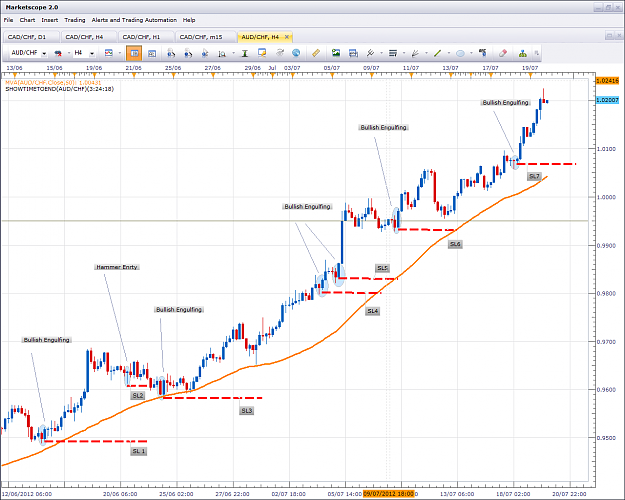Open the horizontal lines tool dropdown arrow
Image resolution: width=625 pixels, height=500 pixels.
tap(404, 53)
